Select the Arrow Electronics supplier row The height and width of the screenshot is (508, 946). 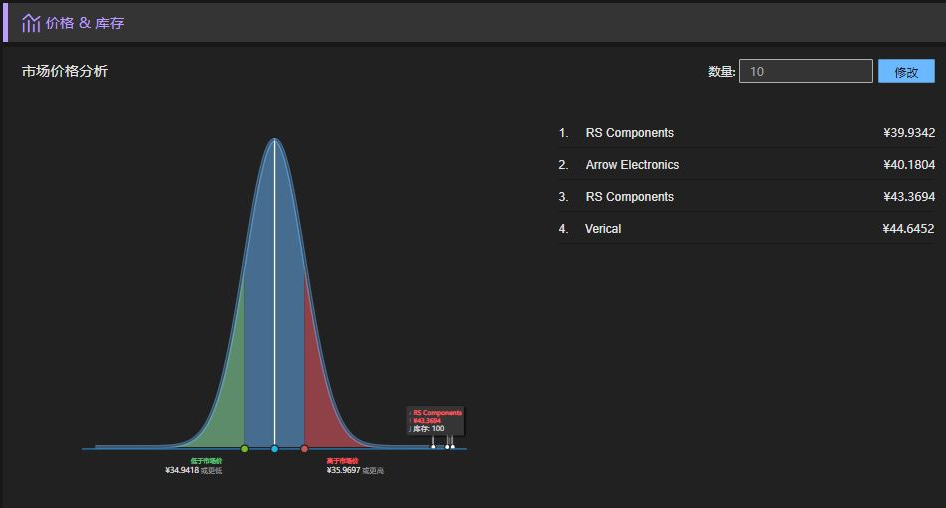pyautogui.click(x=746, y=165)
